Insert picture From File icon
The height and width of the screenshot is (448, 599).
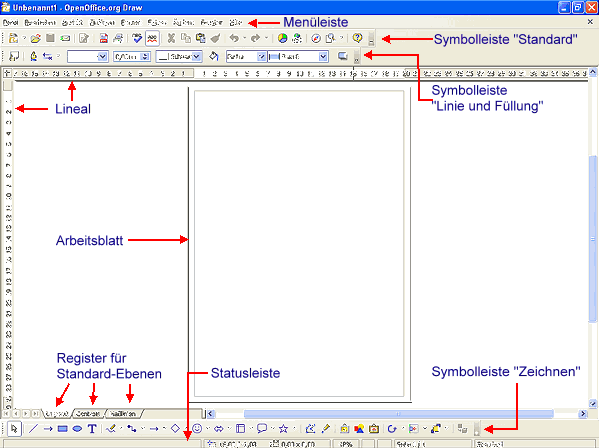point(359,429)
